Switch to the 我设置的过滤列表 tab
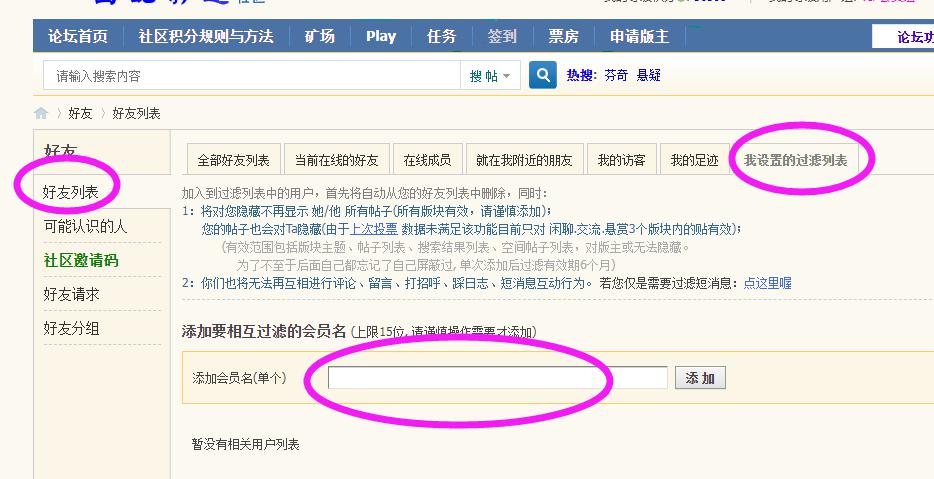934x479 pixels. 795,160
